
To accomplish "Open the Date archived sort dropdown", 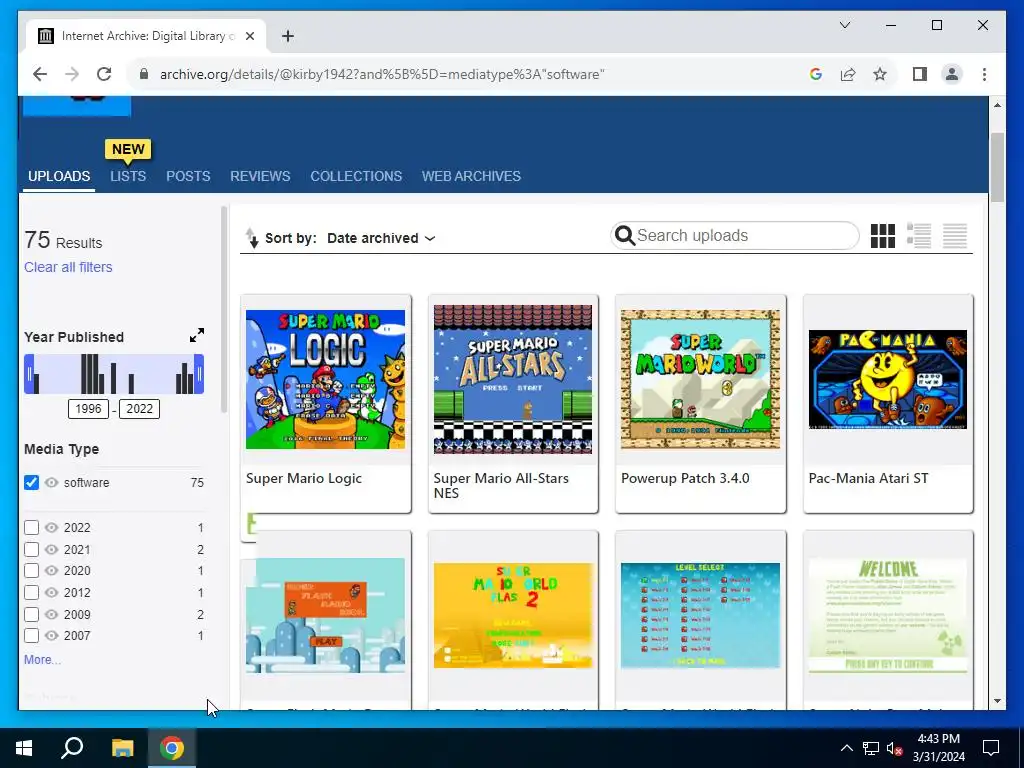I will tap(381, 238).
